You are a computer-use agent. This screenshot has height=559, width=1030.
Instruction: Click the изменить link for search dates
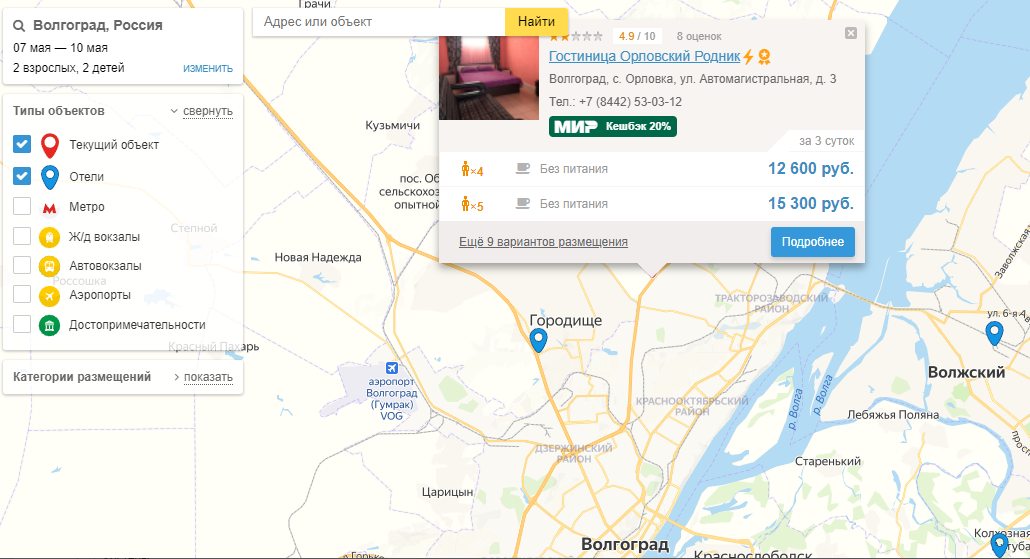208,68
